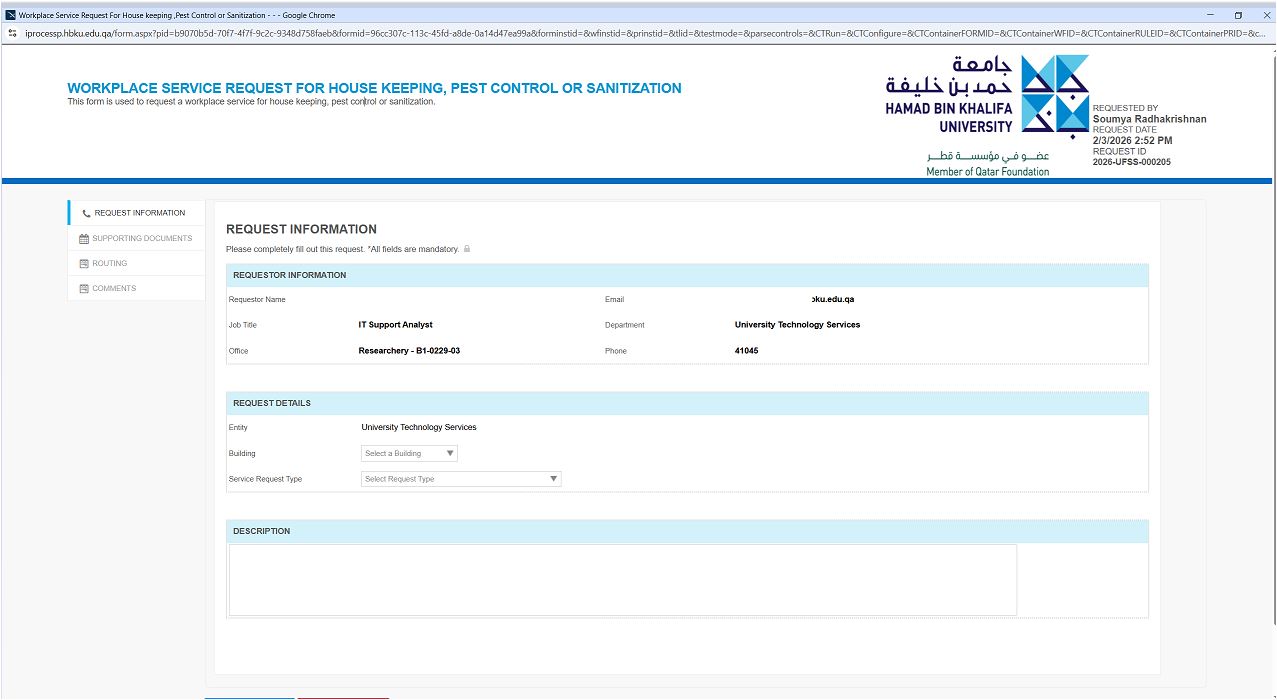The height and width of the screenshot is (700, 1277).
Task: Click the phone icon beside Request Information
Action: pos(86,213)
